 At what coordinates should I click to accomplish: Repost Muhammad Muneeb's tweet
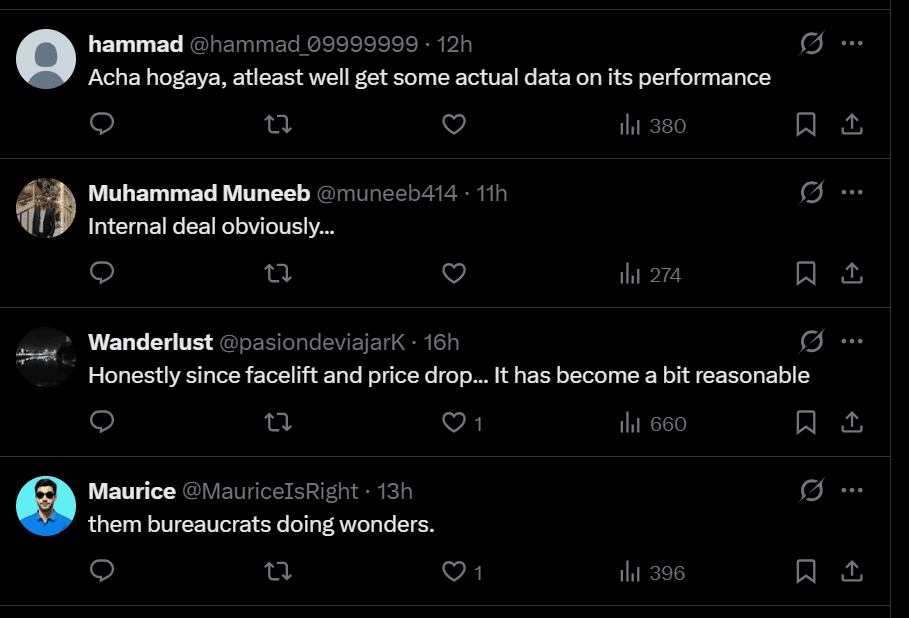pyautogui.click(x=277, y=273)
